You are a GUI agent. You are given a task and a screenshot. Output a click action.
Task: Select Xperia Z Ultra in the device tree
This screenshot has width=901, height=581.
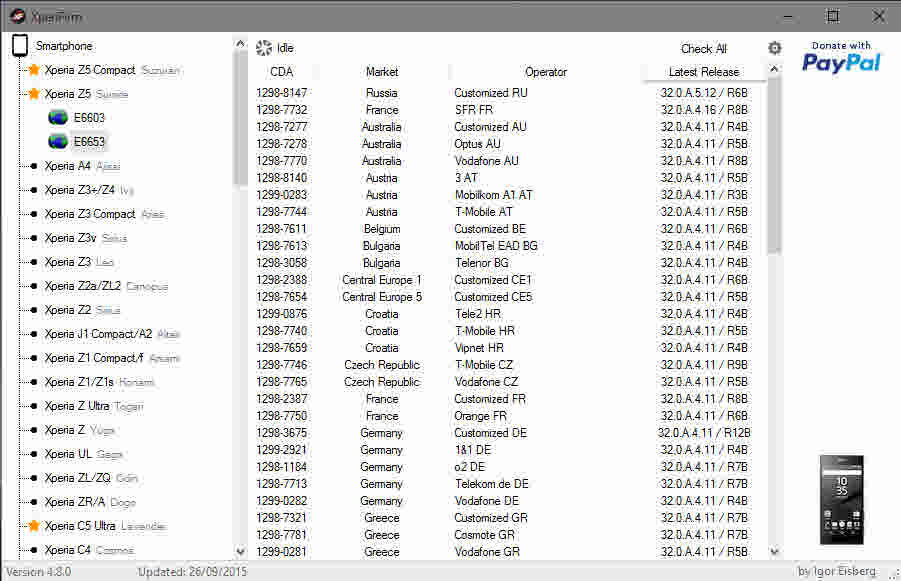click(x=77, y=406)
